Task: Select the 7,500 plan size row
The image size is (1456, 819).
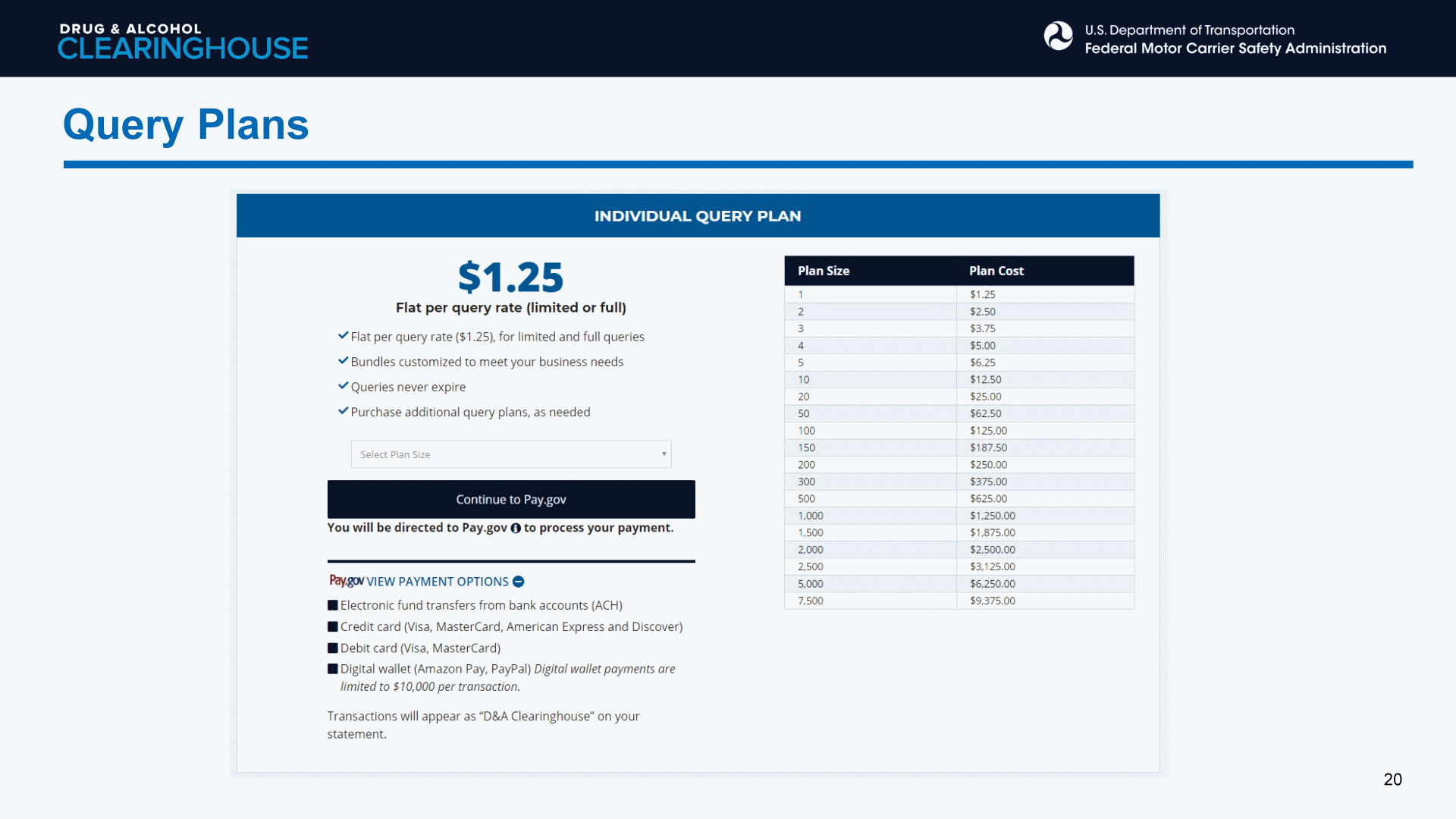Action: tap(811, 601)
